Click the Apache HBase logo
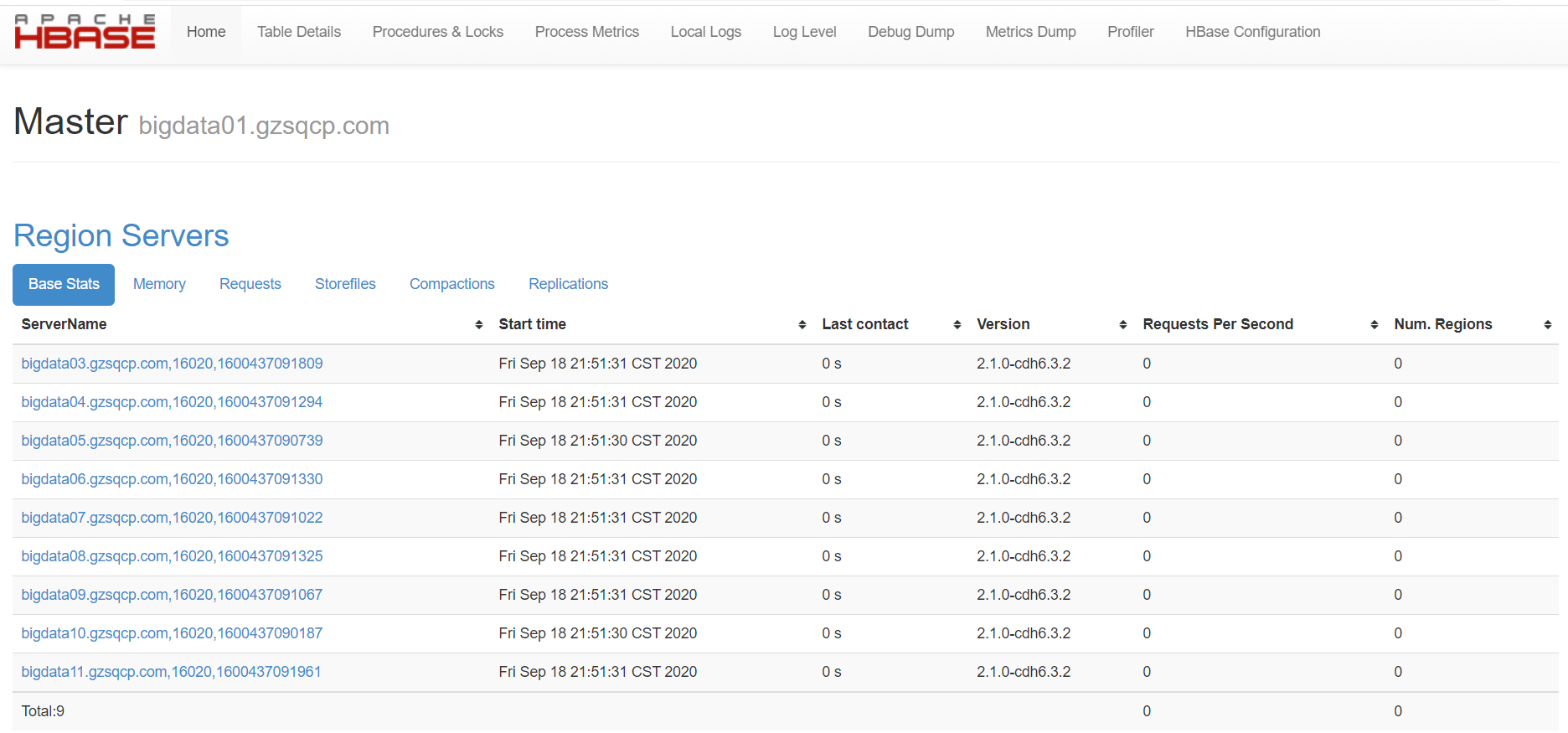 pos(85,32)
